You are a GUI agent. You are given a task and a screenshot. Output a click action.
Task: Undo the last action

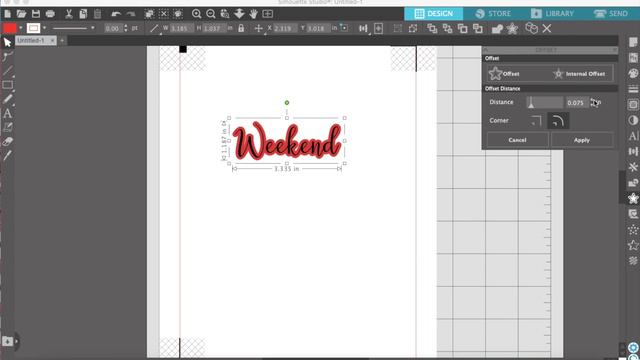(116, 14)
